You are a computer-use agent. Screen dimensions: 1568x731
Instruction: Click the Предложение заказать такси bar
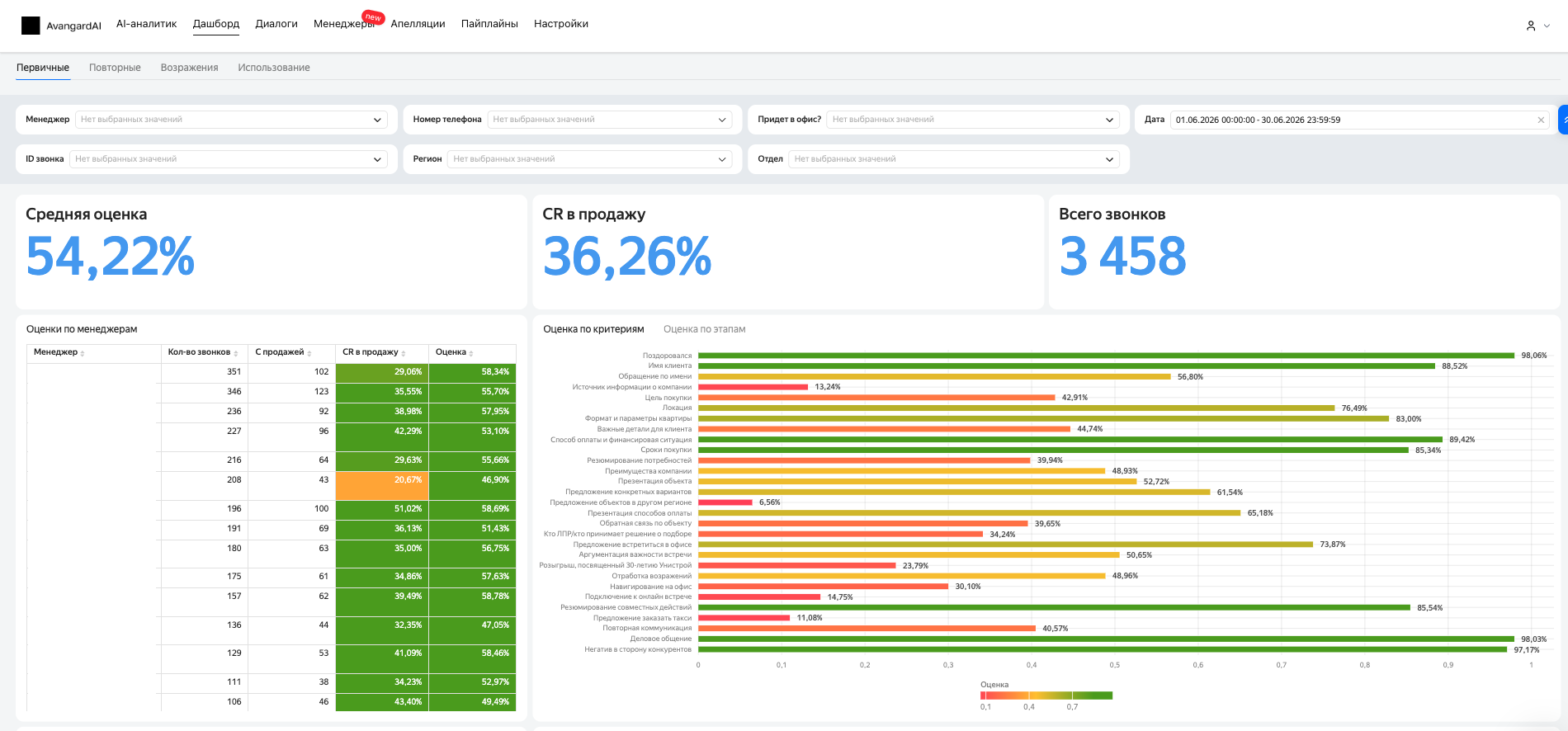[744, 618]
